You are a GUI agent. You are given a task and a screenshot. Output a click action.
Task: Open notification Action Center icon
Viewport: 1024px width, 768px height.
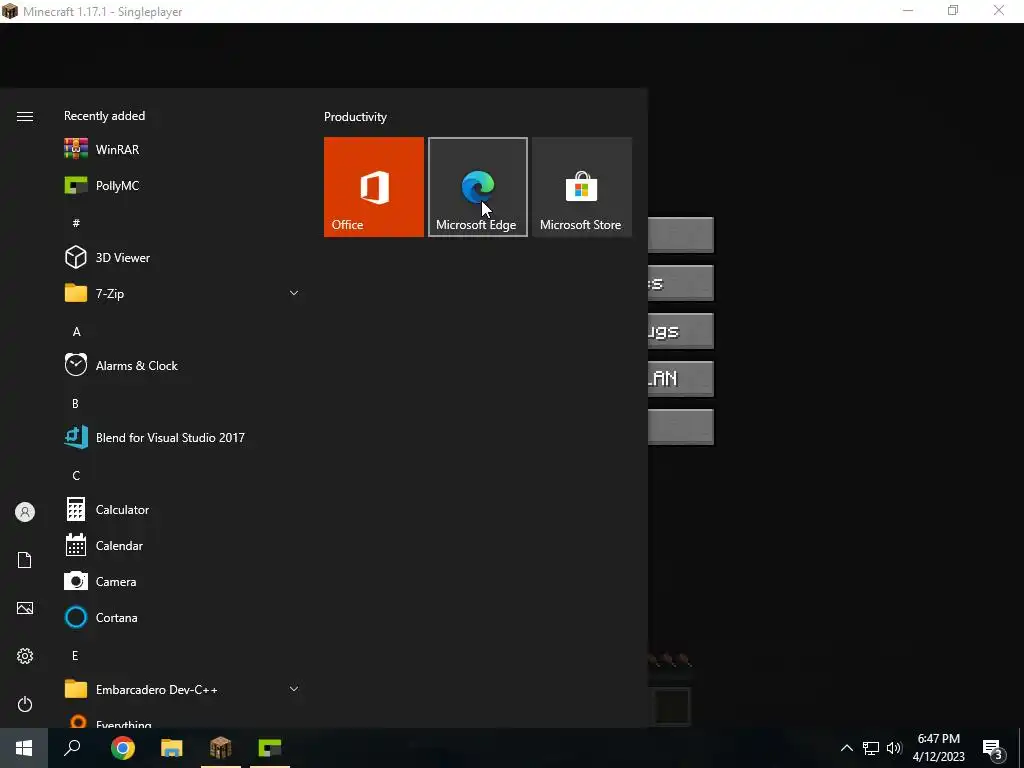pos(992,748)
